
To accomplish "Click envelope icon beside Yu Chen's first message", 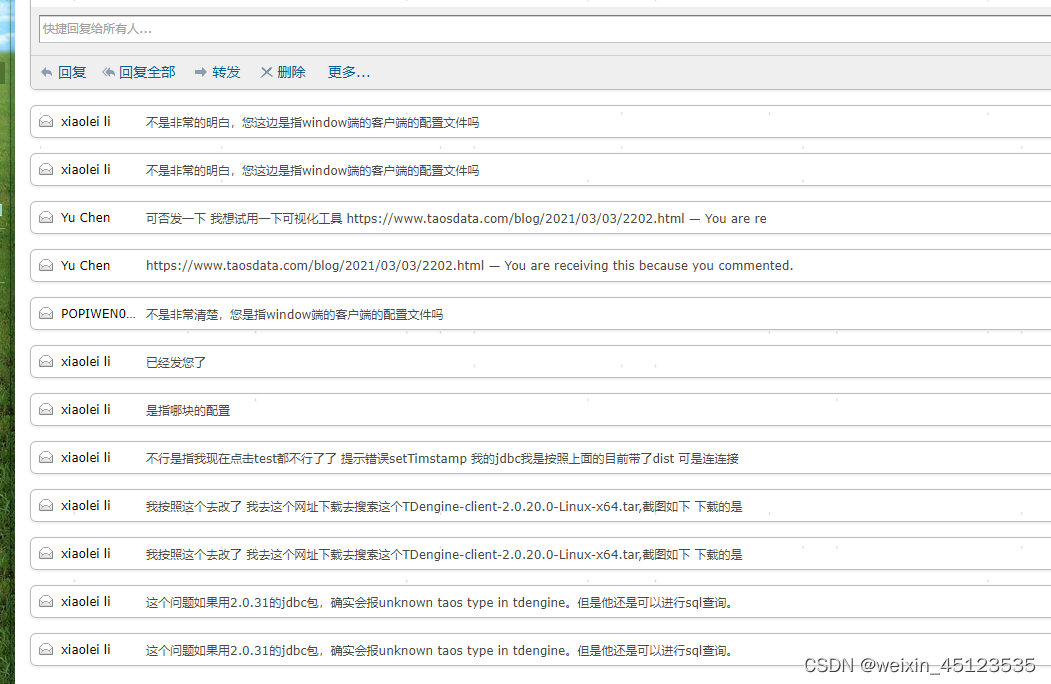I will (45, 217).
